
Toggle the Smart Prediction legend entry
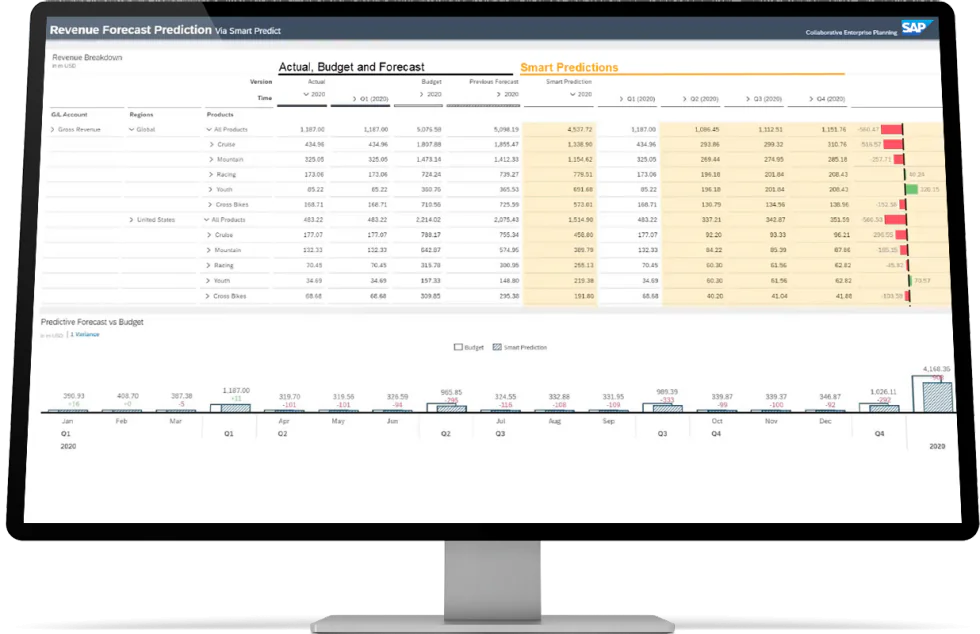520,347
